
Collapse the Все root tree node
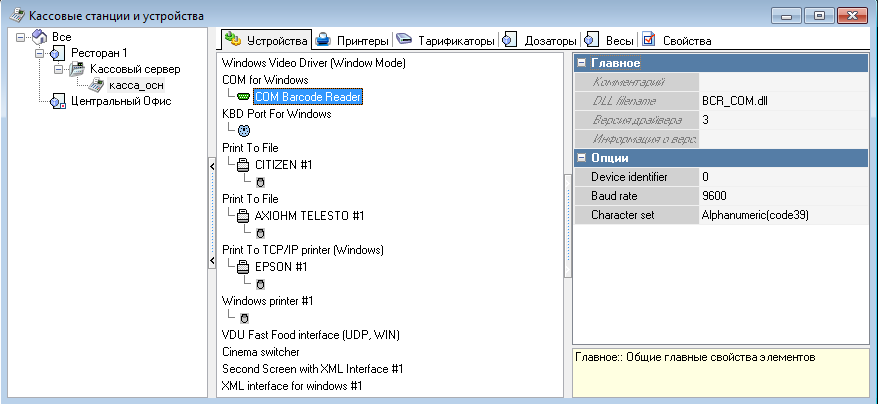[x=22, y=37]
